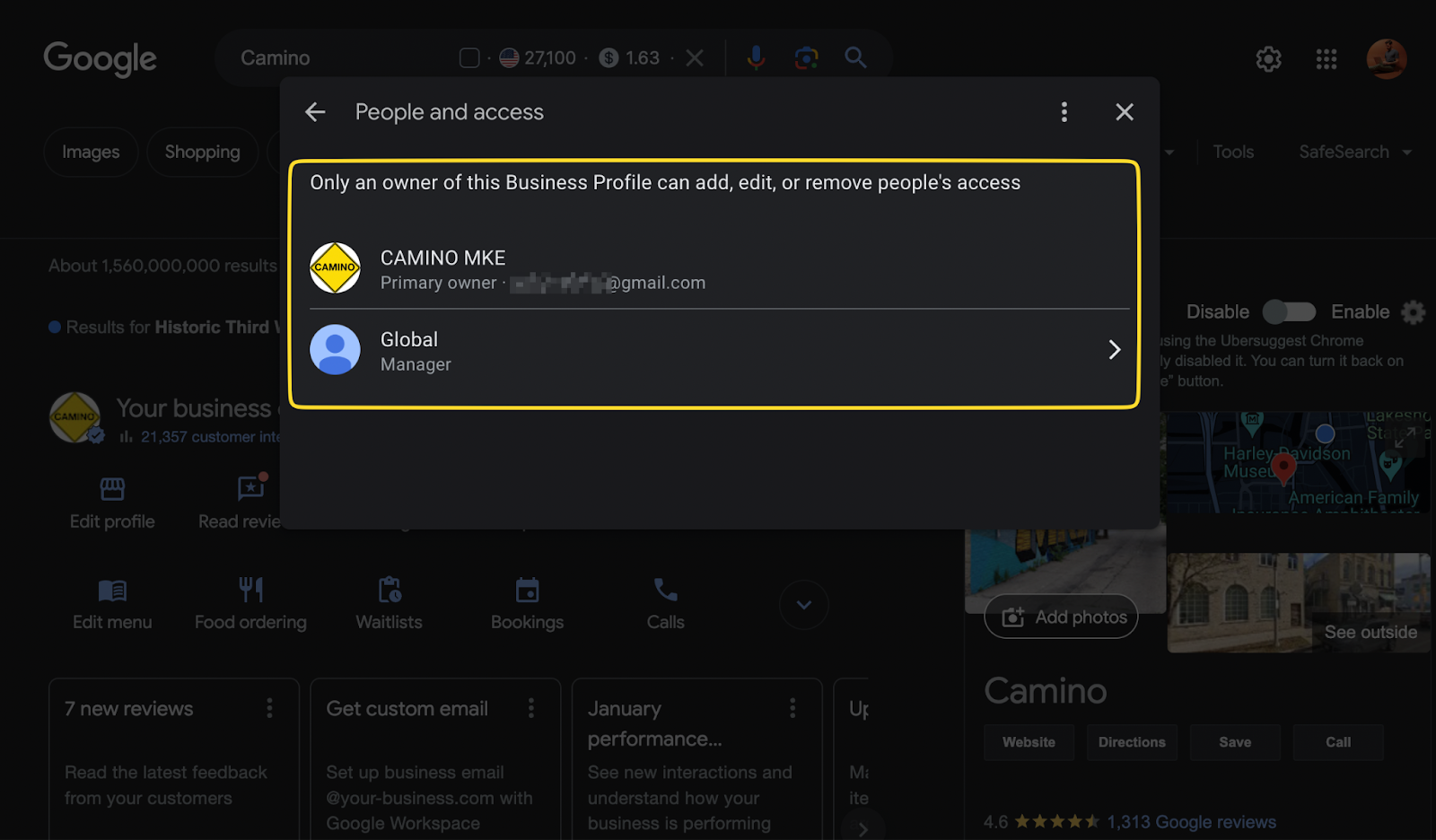
Task: Open Read reviews icon
Action: point(250,487)
